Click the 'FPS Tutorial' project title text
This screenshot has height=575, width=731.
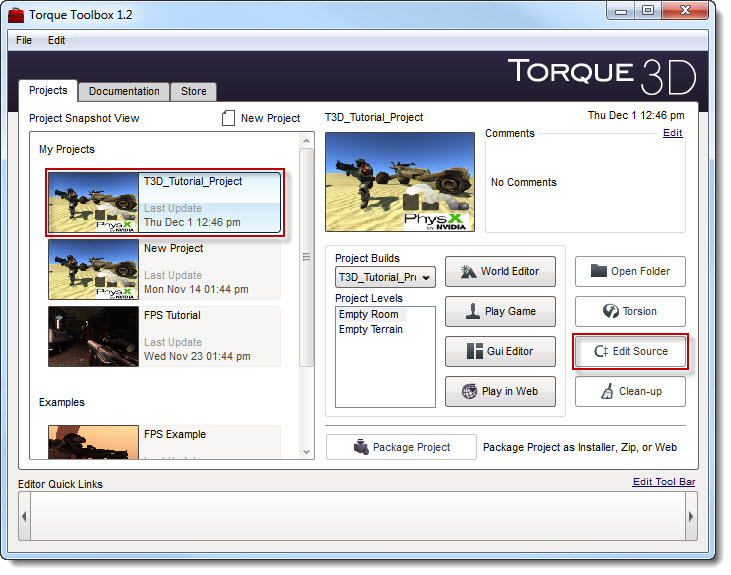pyautogui.click(x=172, y=315)
